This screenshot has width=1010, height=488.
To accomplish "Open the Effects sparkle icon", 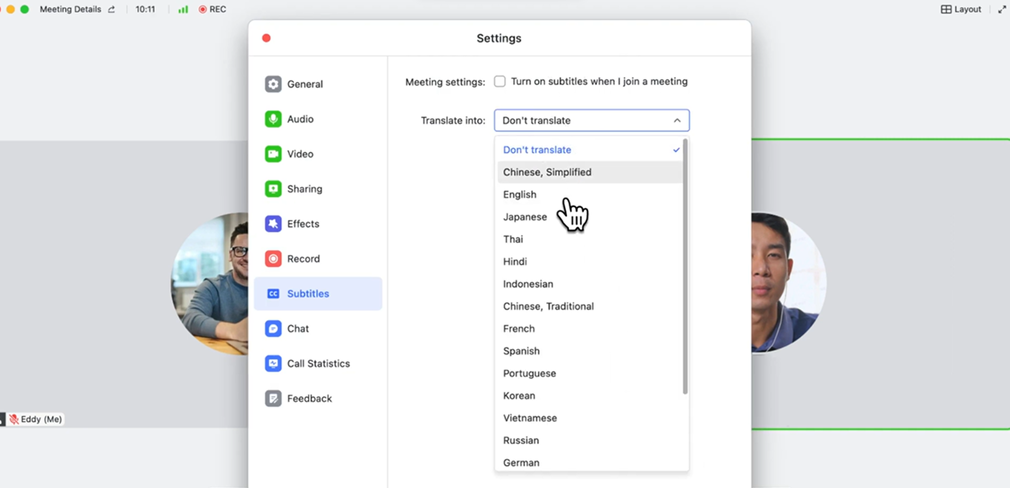I will pyautogui.click(x=273, y=224).
